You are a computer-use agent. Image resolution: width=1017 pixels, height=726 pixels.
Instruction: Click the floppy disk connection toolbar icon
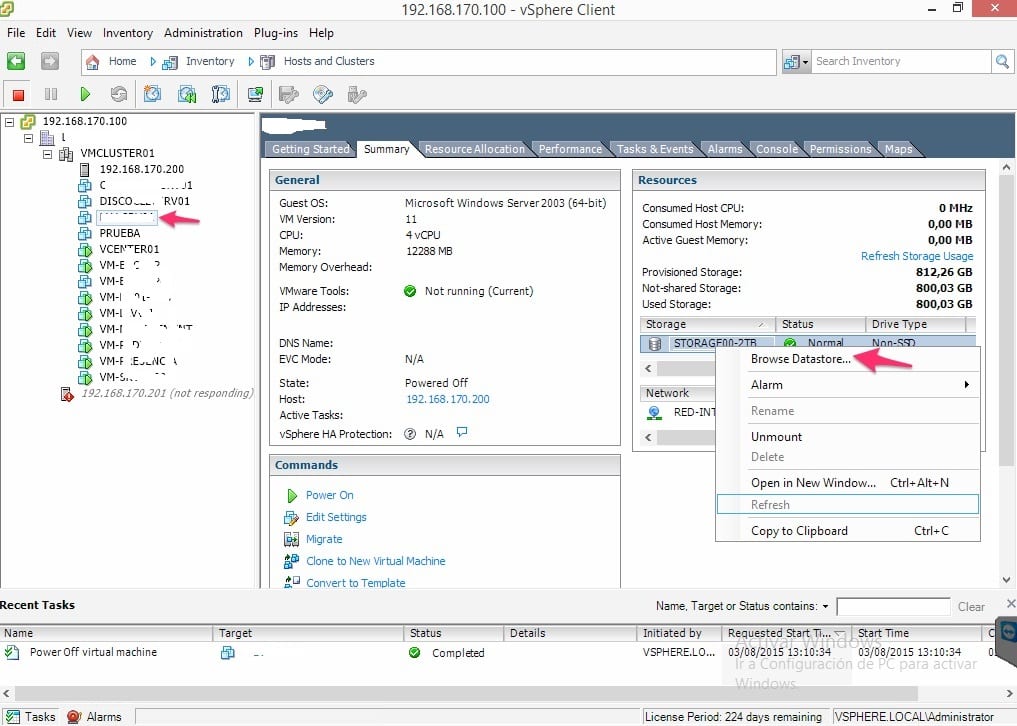[x=290, y=93]
